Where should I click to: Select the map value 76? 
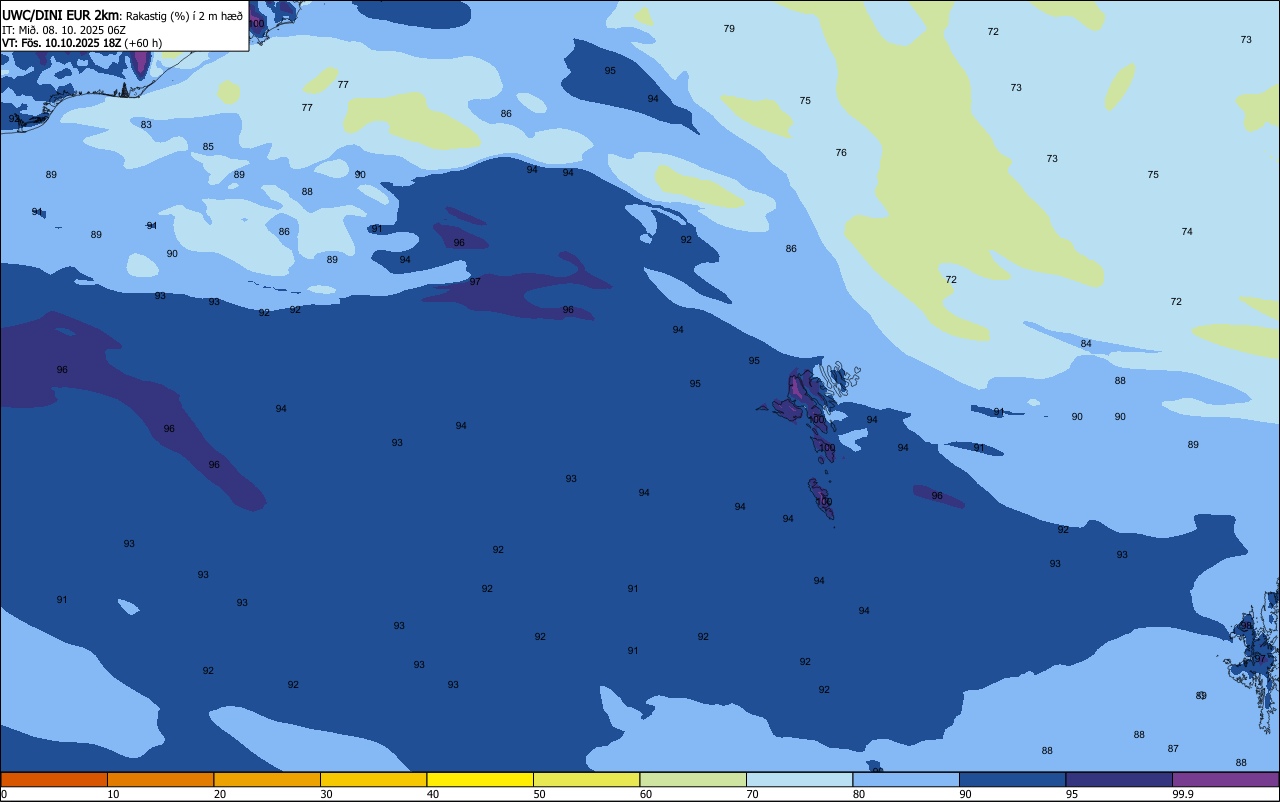tap(841, 153)
